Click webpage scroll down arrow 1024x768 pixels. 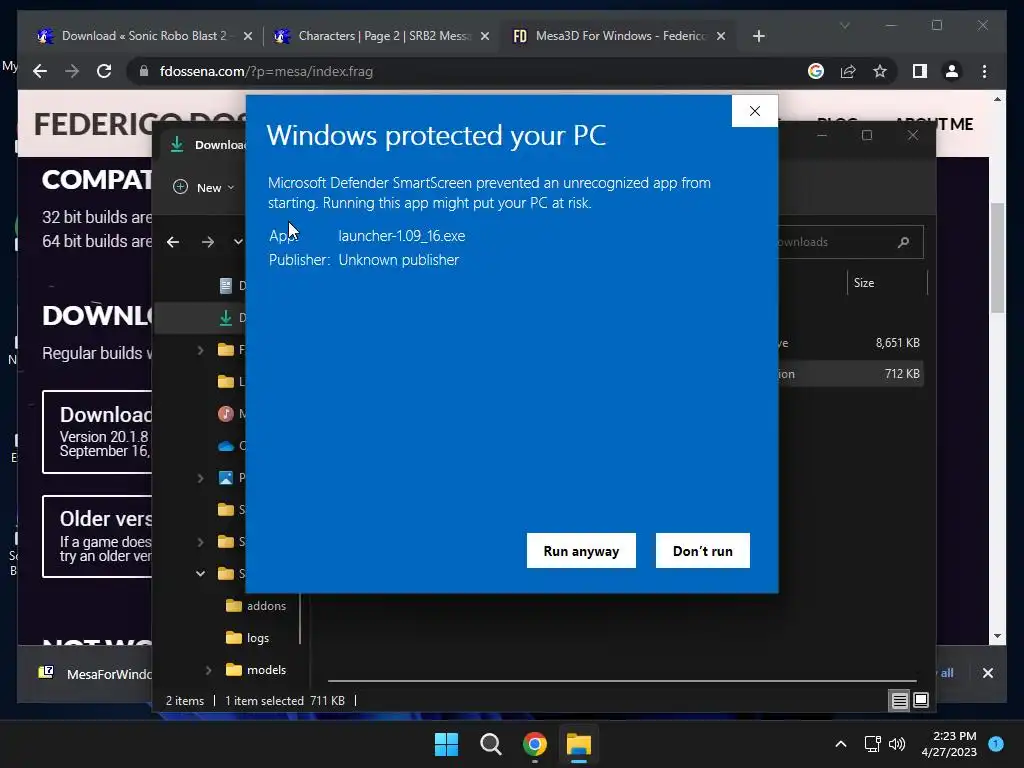pos(997,636)
